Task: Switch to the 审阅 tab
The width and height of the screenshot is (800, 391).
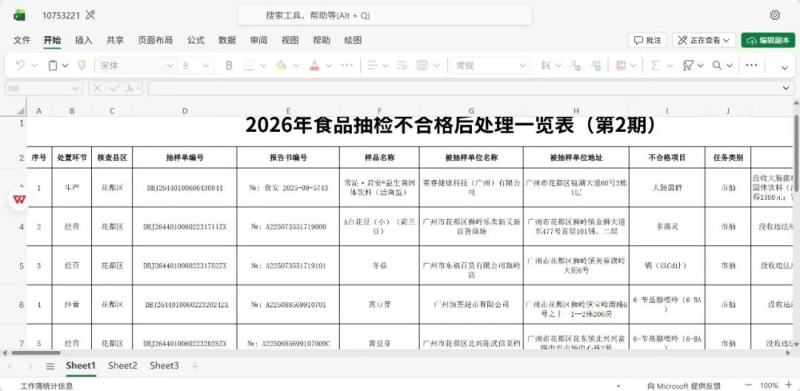Action: (259, 40)
